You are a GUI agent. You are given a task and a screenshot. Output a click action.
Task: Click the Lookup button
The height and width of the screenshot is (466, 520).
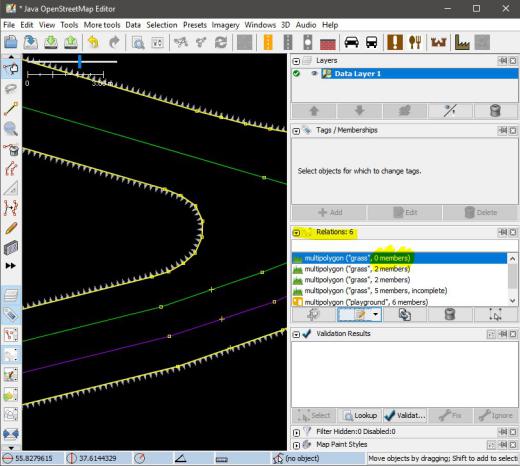[x=360, y=416]
